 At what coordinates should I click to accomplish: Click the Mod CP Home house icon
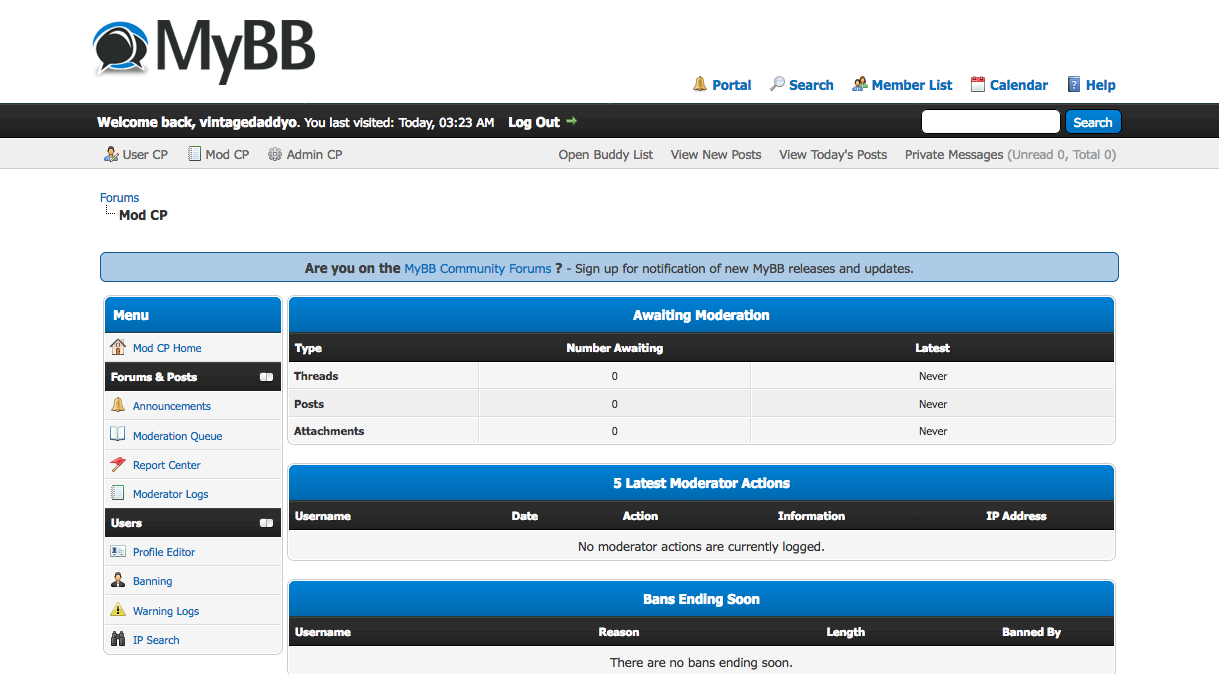point(118,347)
